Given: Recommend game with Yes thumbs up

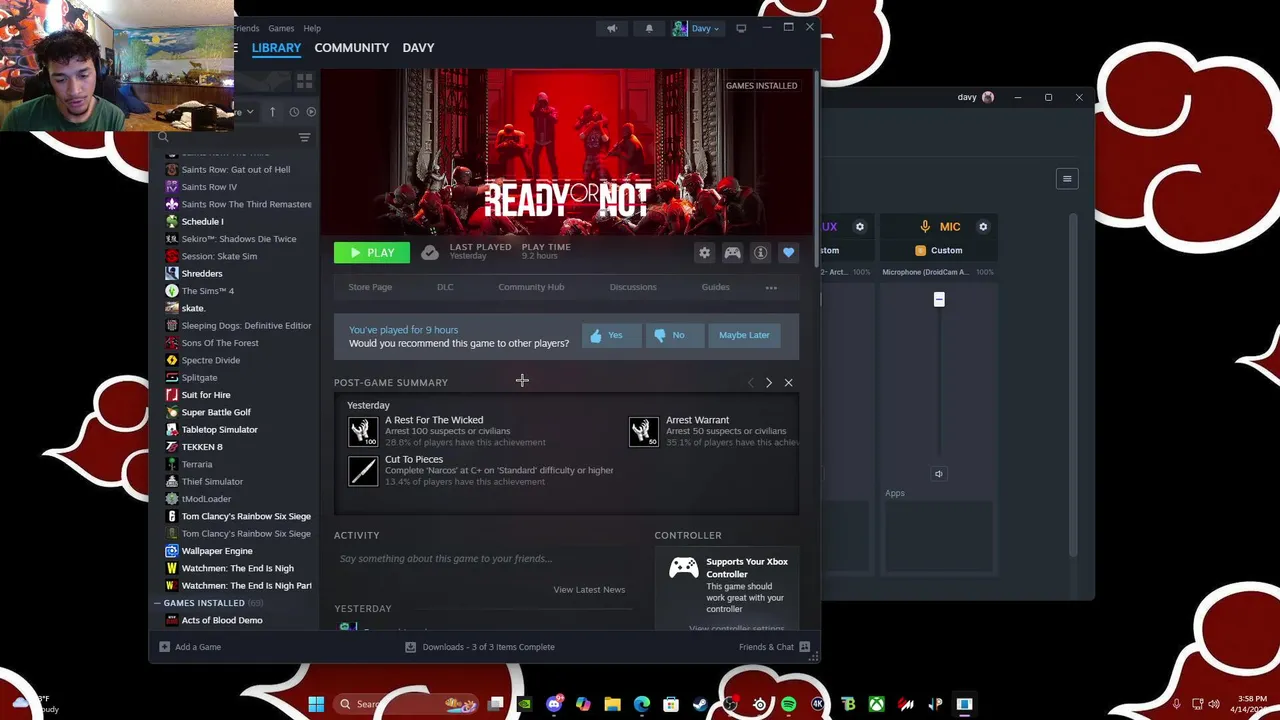Looking at the screenshot, I should tap(611, 335).
